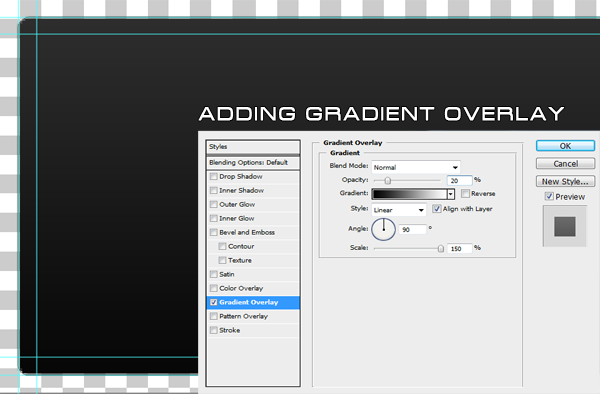The width and height of the screenshot is (600, 394).
Task: Click the Opacity value field
Action: (x=460, y=181)
